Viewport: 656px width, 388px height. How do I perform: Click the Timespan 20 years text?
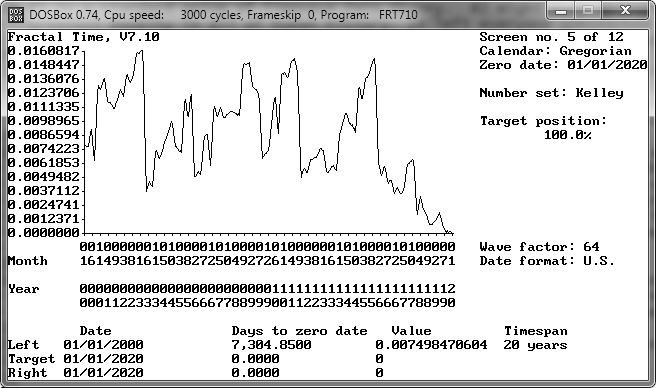point(536,344)
